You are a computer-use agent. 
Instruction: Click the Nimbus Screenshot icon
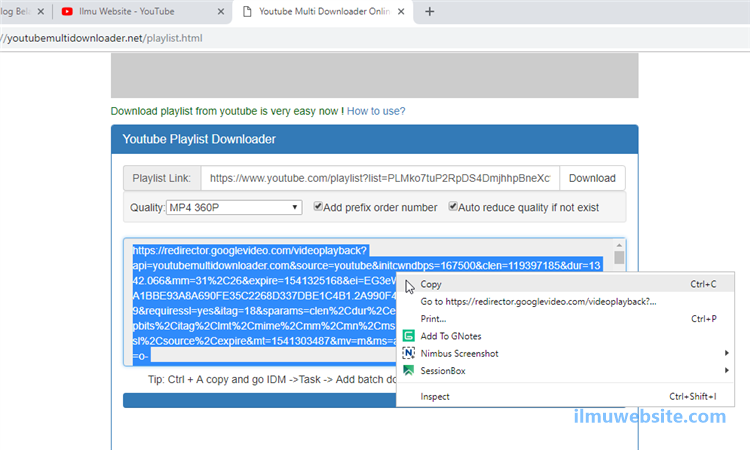click(x=408, y=353)
